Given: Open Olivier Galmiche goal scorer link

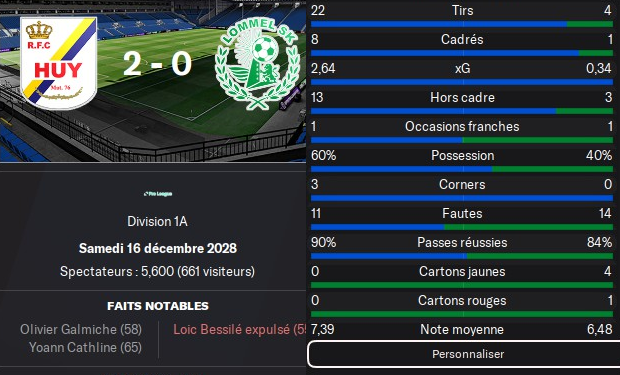Looking at the screenshot, I should coord(81,329).
